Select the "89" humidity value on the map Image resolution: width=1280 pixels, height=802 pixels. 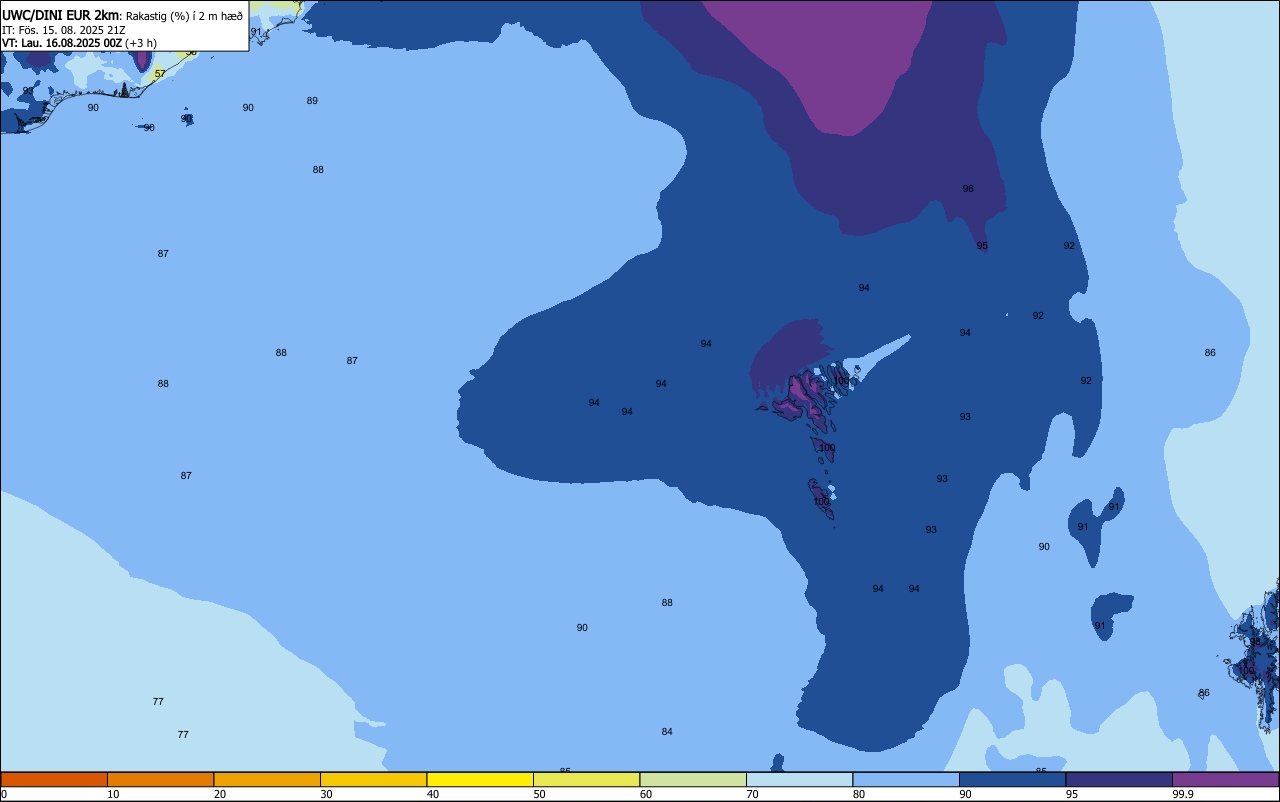(312, 101)
